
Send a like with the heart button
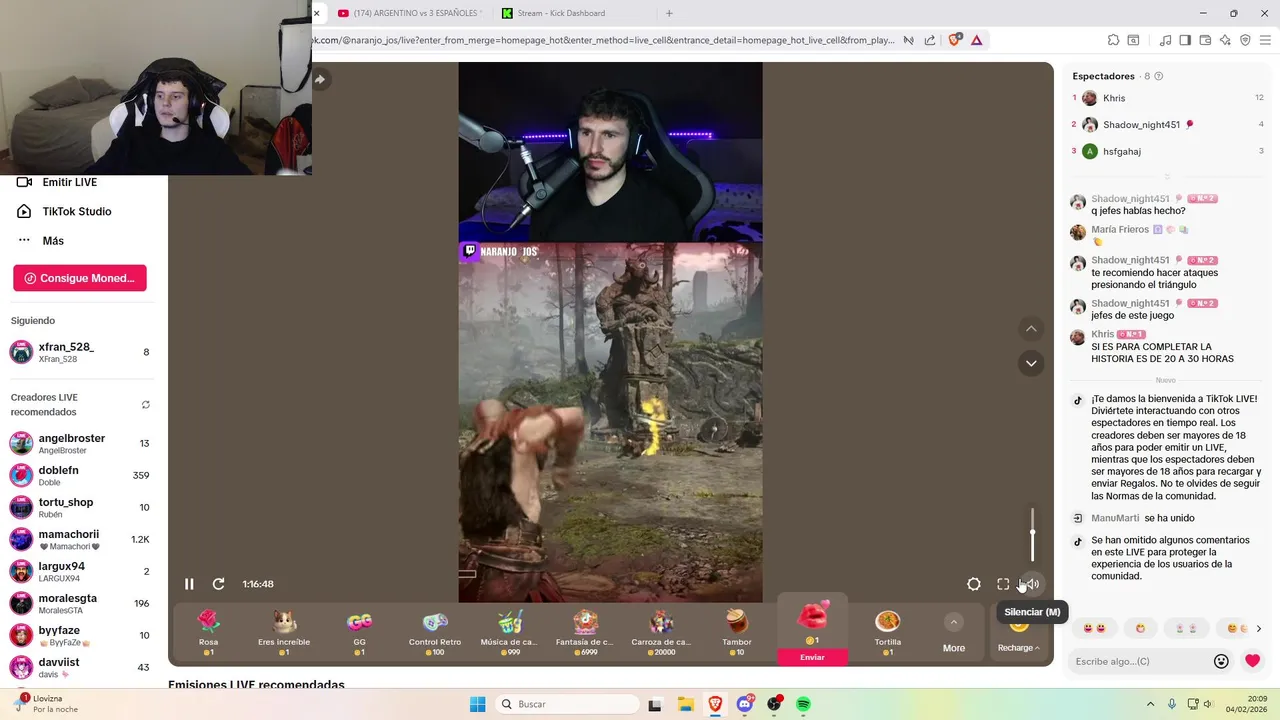pyautogui.click(x=1252, y=661)
